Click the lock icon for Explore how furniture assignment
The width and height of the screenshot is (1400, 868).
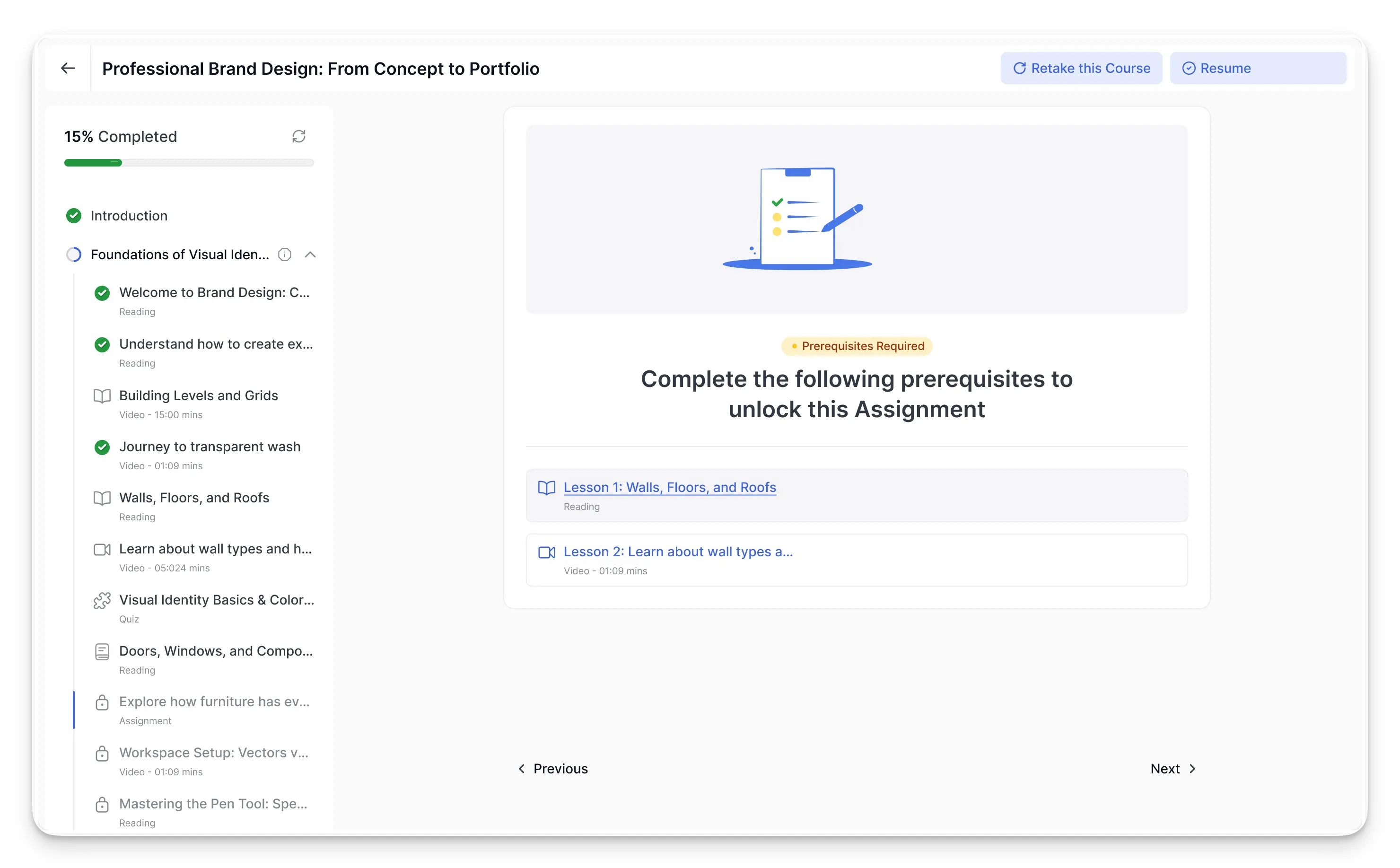tap(102, 702)
